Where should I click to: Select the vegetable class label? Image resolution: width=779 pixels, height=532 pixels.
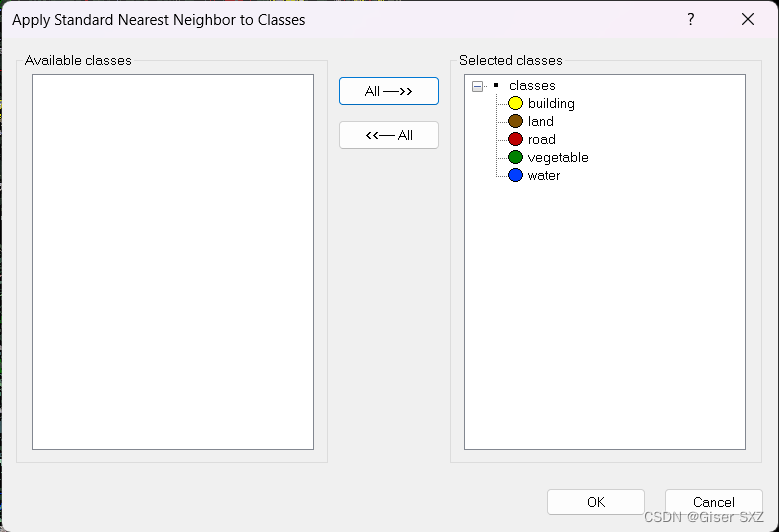(558, 157)
